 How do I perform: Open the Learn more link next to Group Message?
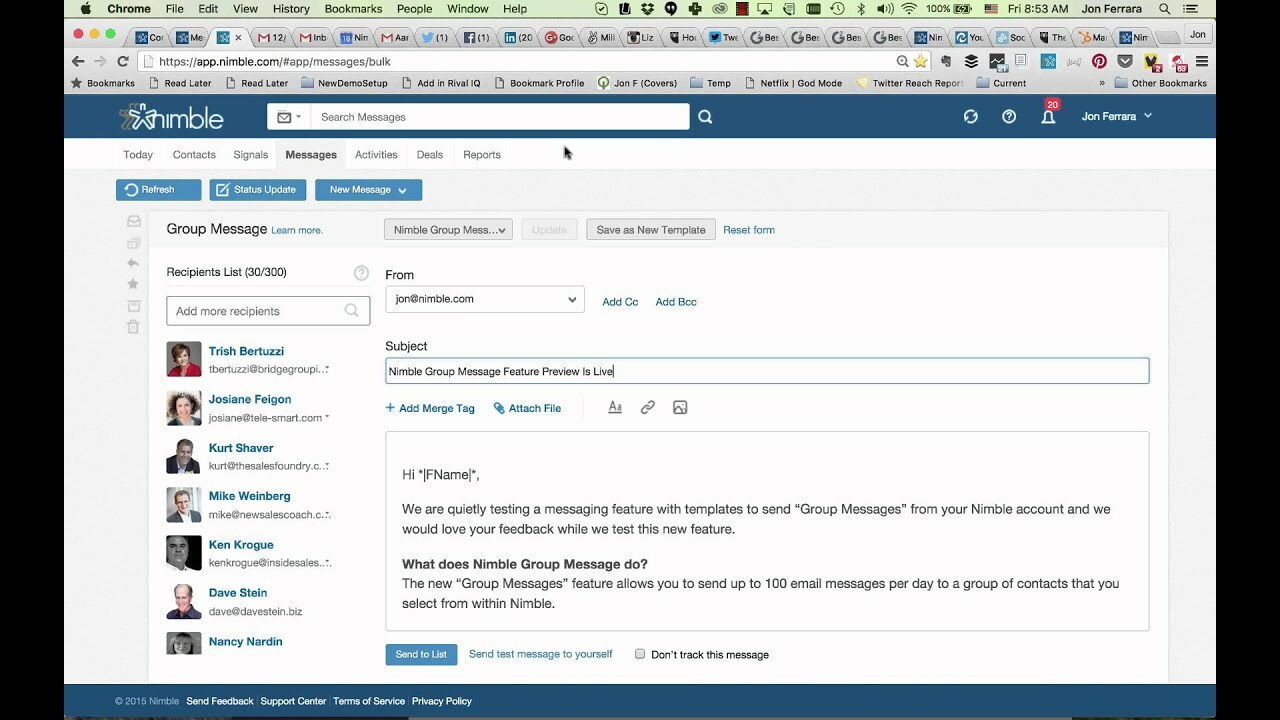click(x=297, y=230)
